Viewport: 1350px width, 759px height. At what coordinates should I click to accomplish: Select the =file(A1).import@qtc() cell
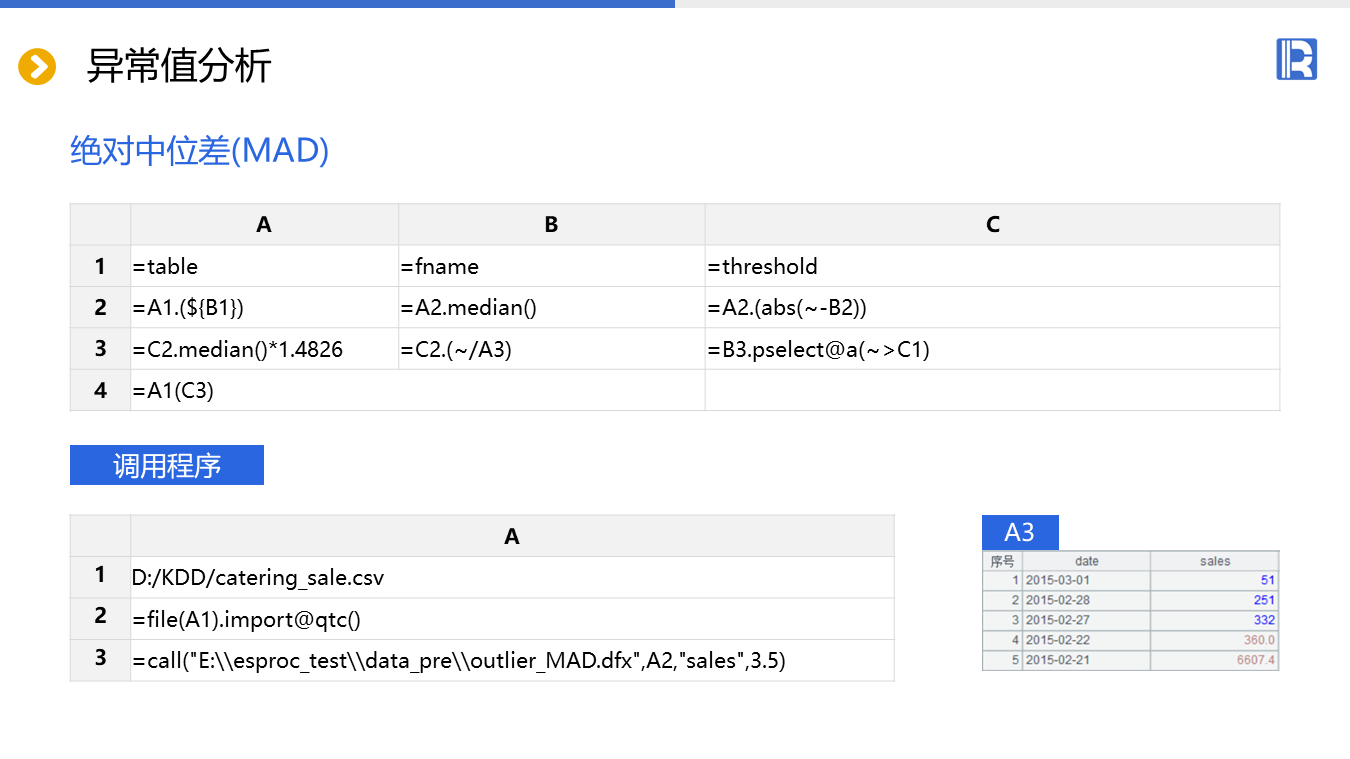[x=511, y=620]
